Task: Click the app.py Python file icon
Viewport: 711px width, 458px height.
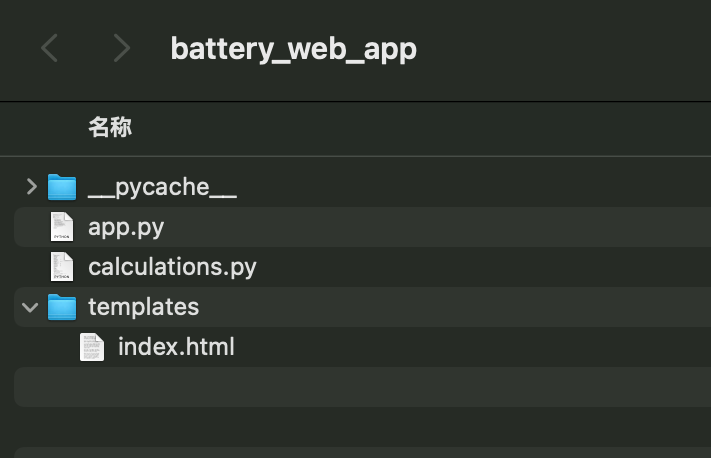Action: [62, 227]
